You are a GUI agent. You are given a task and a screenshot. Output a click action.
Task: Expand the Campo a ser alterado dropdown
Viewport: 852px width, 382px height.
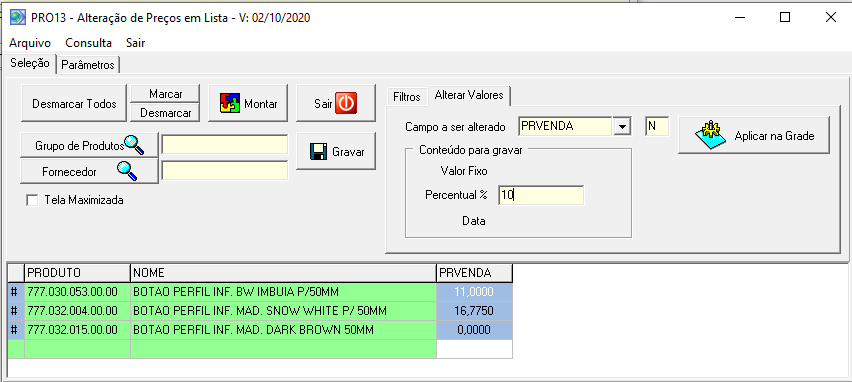(x=622, y=127)
